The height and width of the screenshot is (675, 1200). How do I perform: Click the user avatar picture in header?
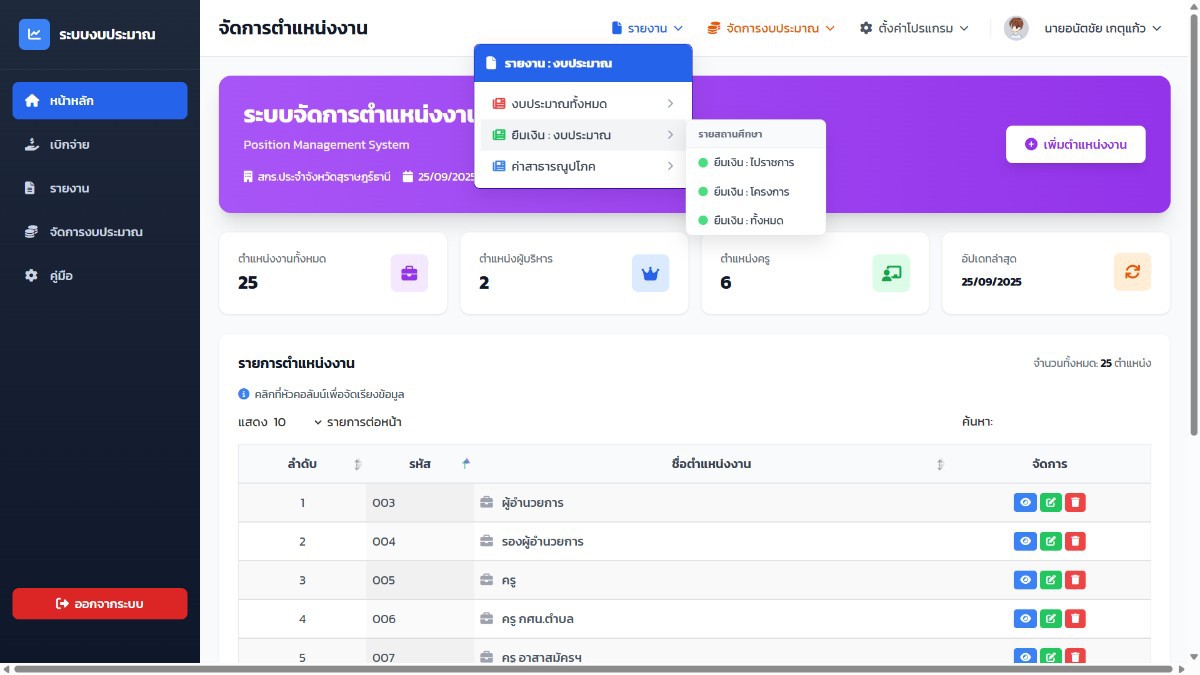point(1016,28)
